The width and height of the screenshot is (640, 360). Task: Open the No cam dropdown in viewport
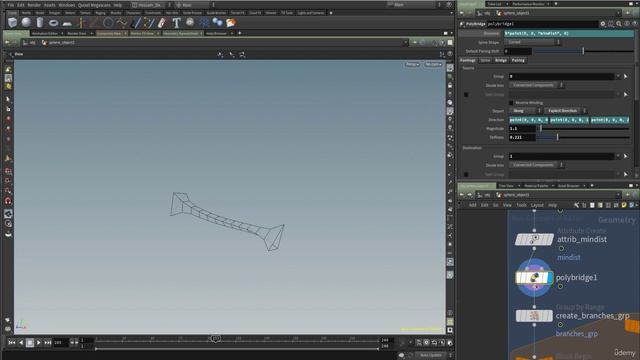pos(433,64)
